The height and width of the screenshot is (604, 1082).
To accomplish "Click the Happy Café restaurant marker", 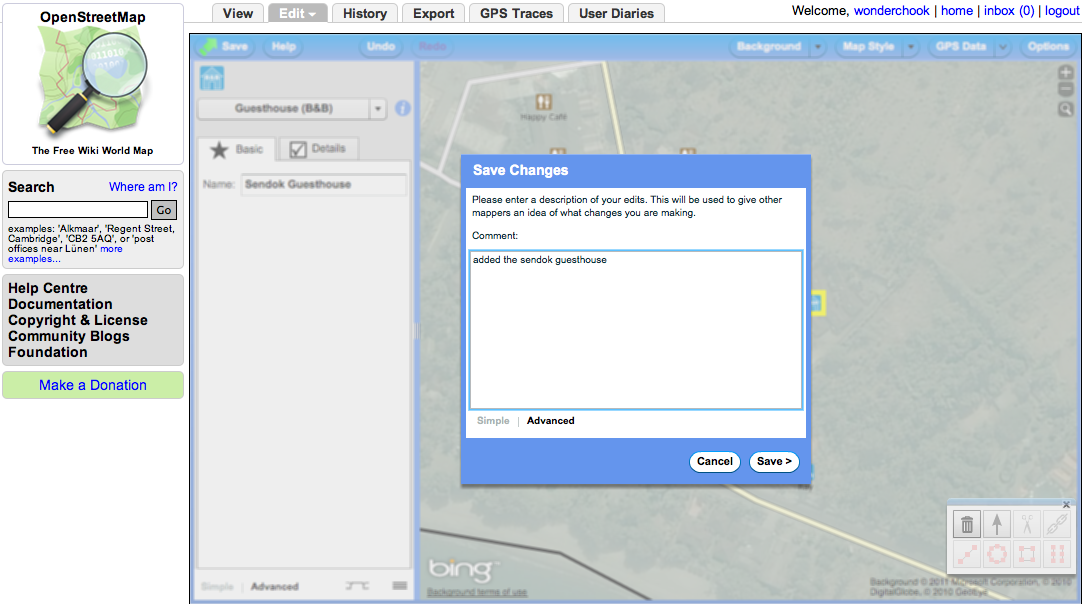I will (x=544, y=102).
